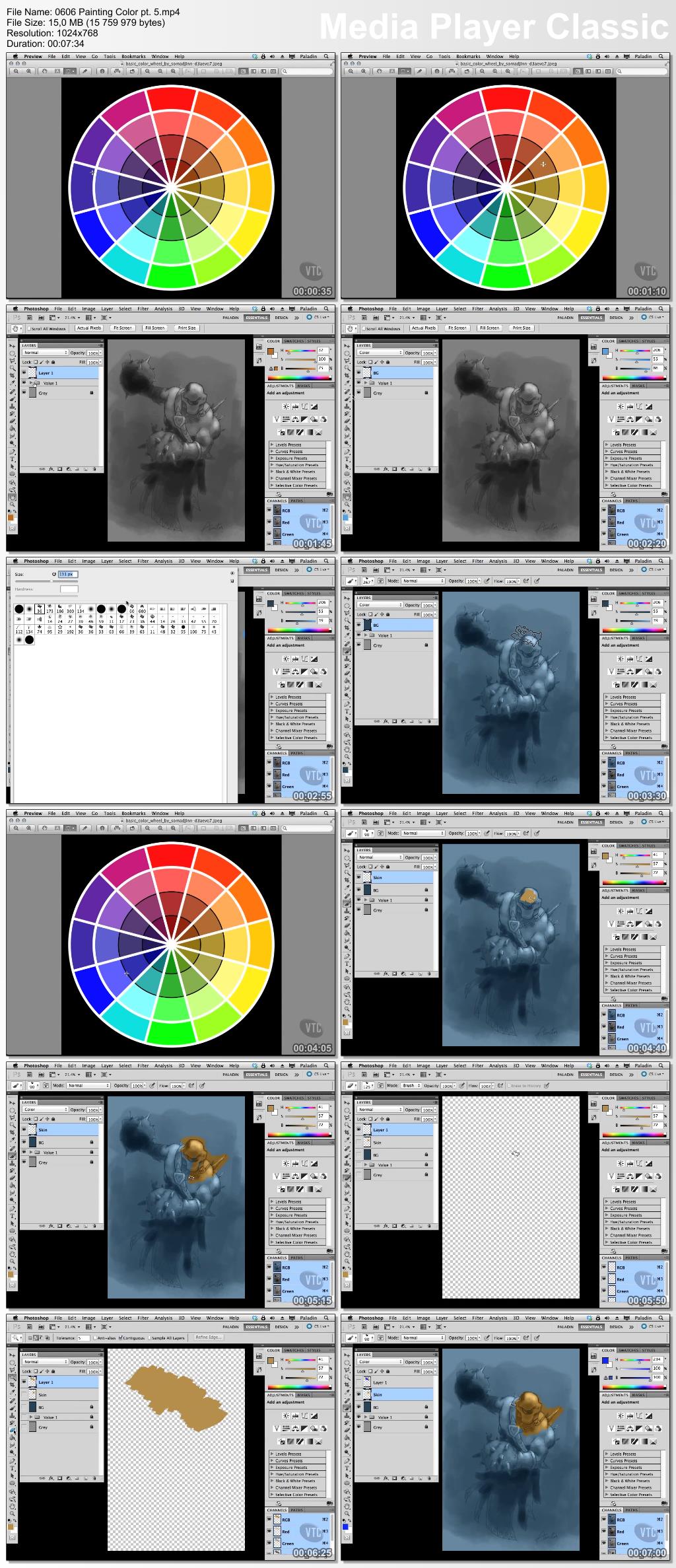This screenshot has height=1568, width=676.
Task: Click Size field in 00:02:55 brush picker
Action: pos(69,574)
